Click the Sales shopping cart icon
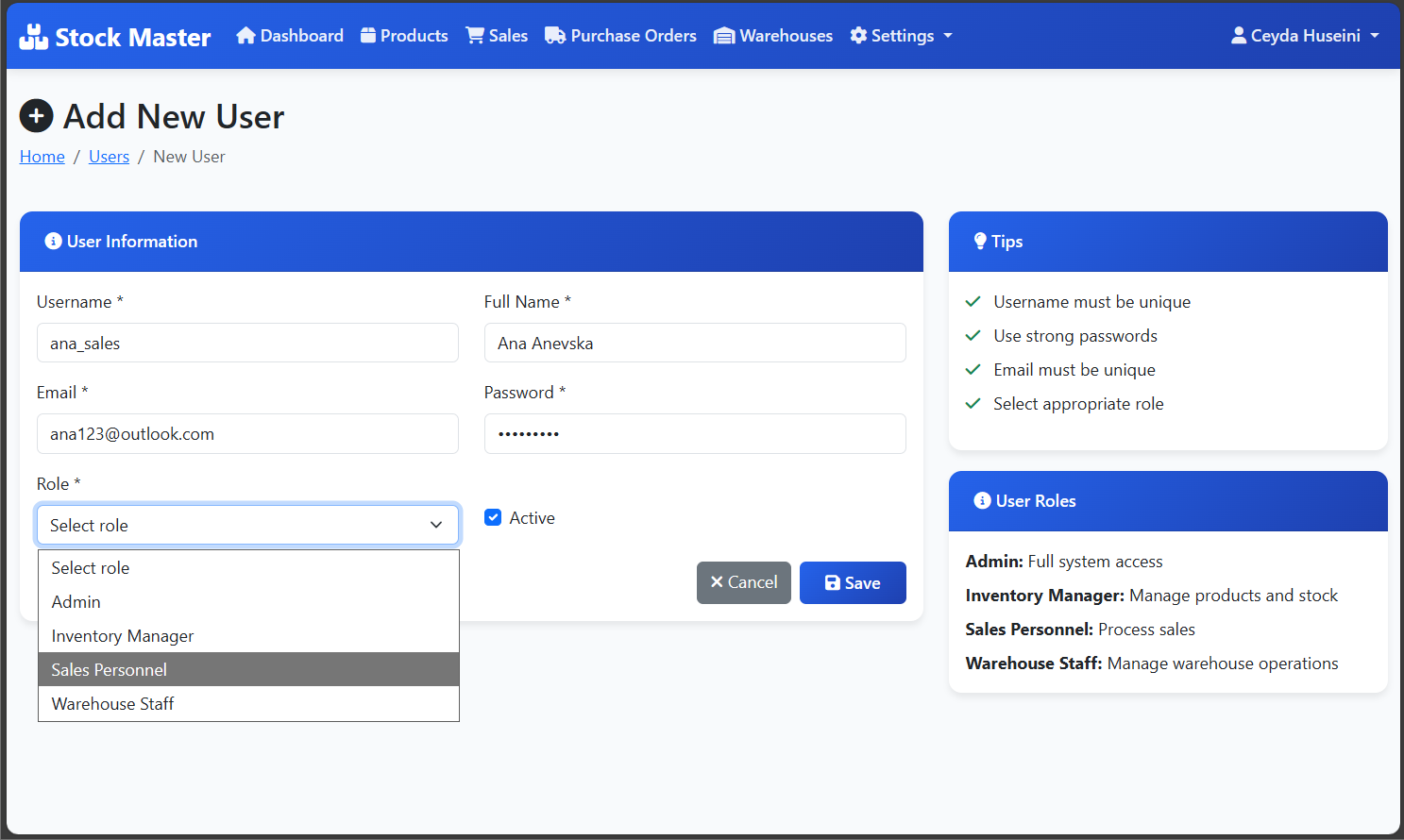 coord(475,36)
